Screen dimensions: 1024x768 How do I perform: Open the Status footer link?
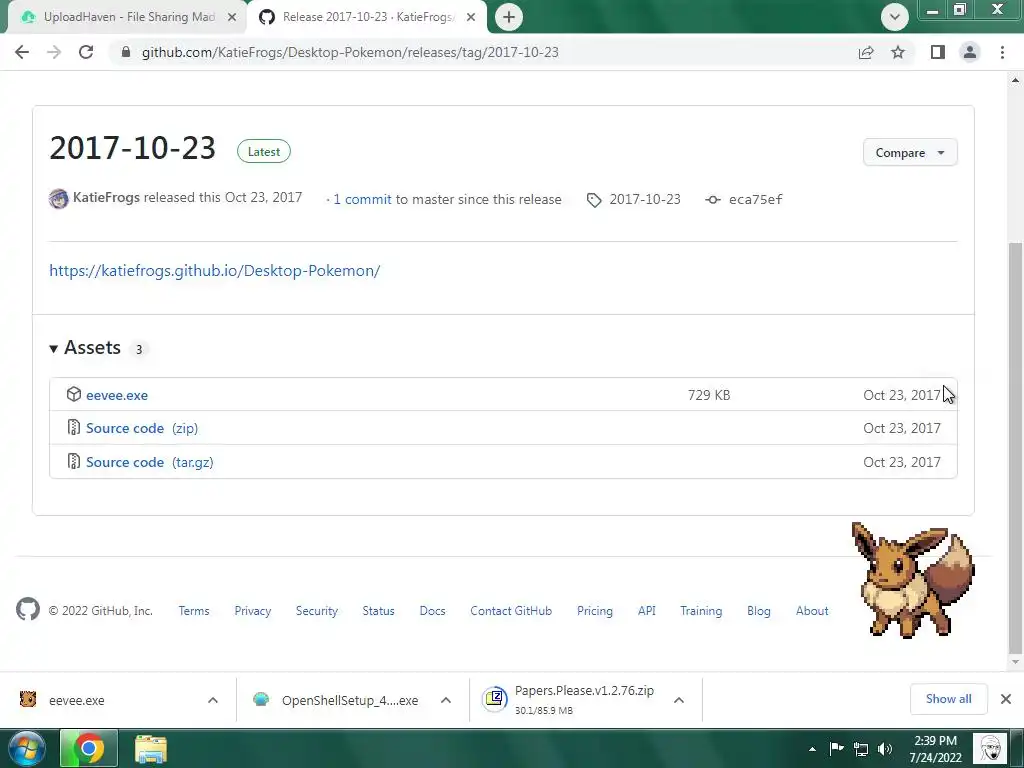[x=379, y=611]
